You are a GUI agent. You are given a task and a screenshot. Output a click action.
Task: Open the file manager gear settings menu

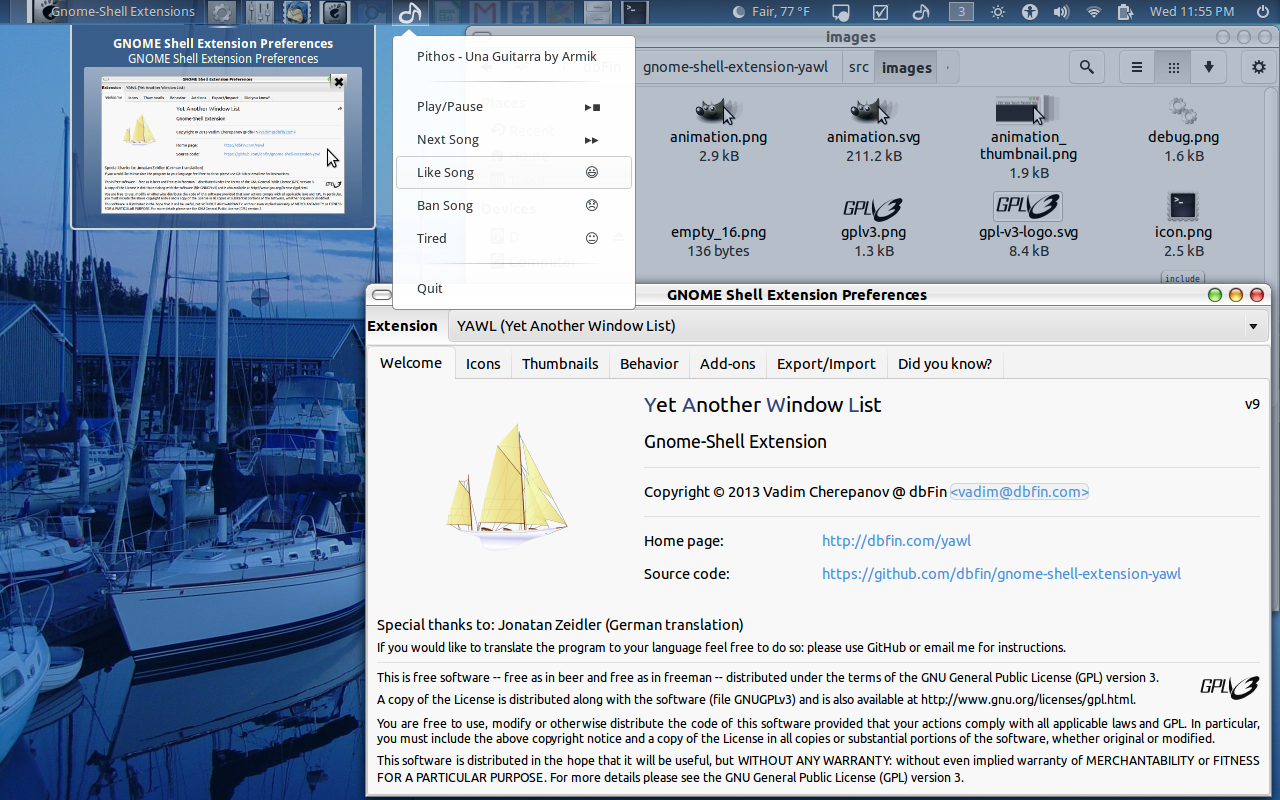[1259, 68]
